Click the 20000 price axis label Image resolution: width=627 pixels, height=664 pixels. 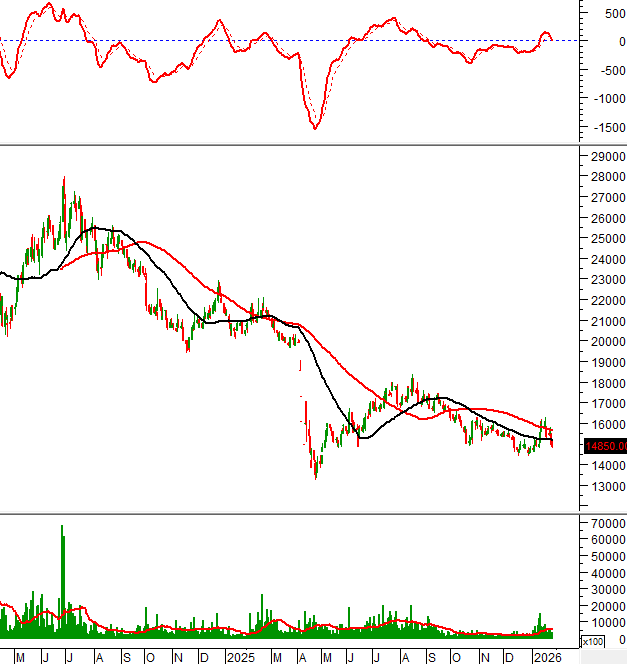pos(606,342)
